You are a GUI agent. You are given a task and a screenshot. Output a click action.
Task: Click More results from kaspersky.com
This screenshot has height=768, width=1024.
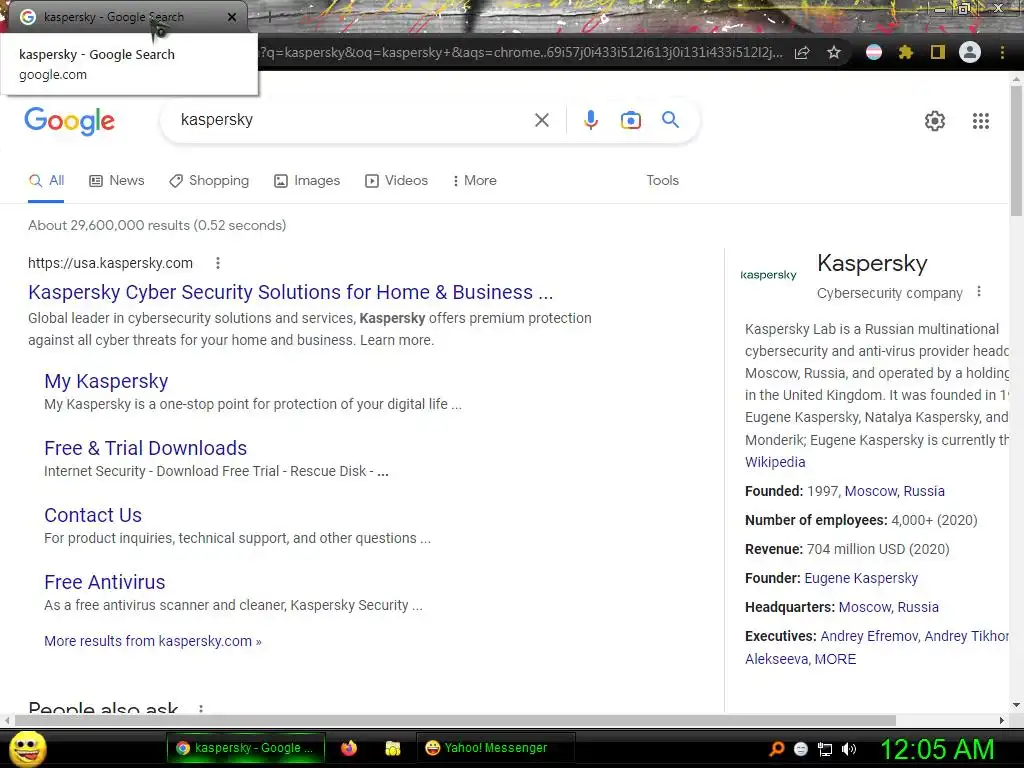click(x=153, y=641)
